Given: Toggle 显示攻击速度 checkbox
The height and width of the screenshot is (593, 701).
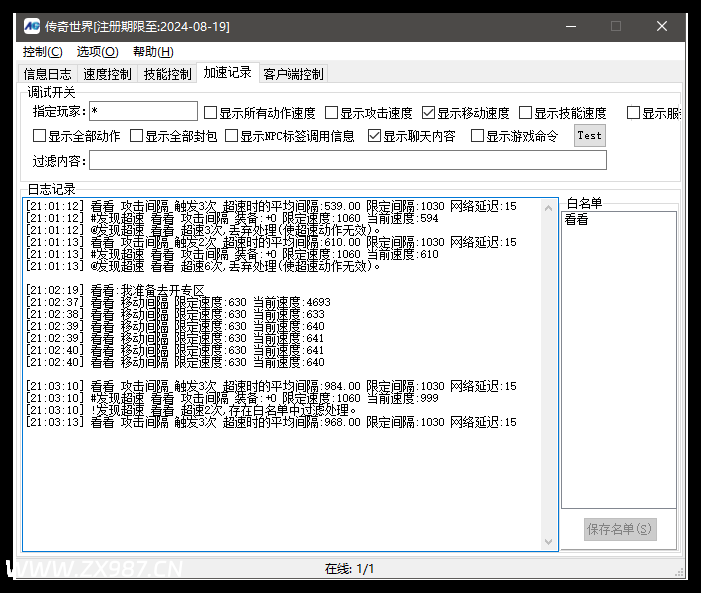Looking at the screenshot, I should tap(331, 112).
